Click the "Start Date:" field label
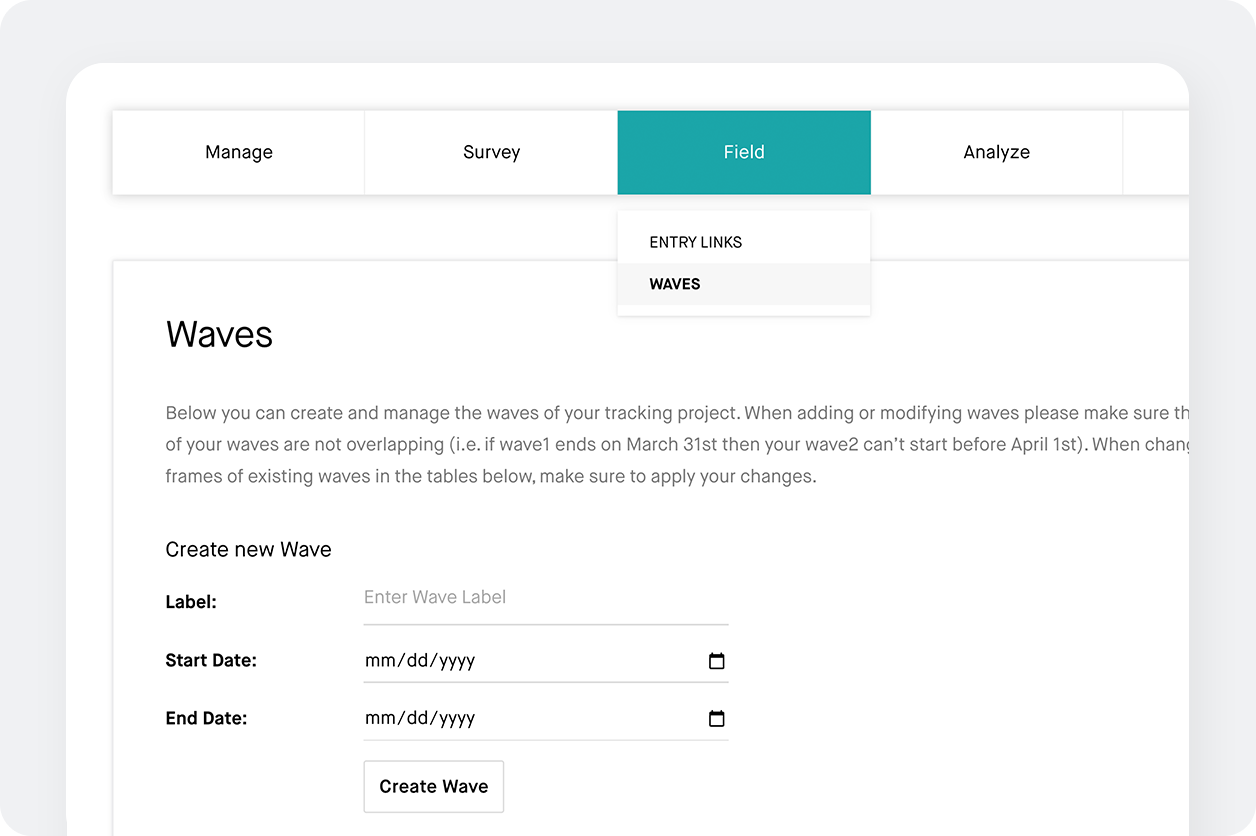The height and width of the screenshot is (836, 1256). click(211, 660)
